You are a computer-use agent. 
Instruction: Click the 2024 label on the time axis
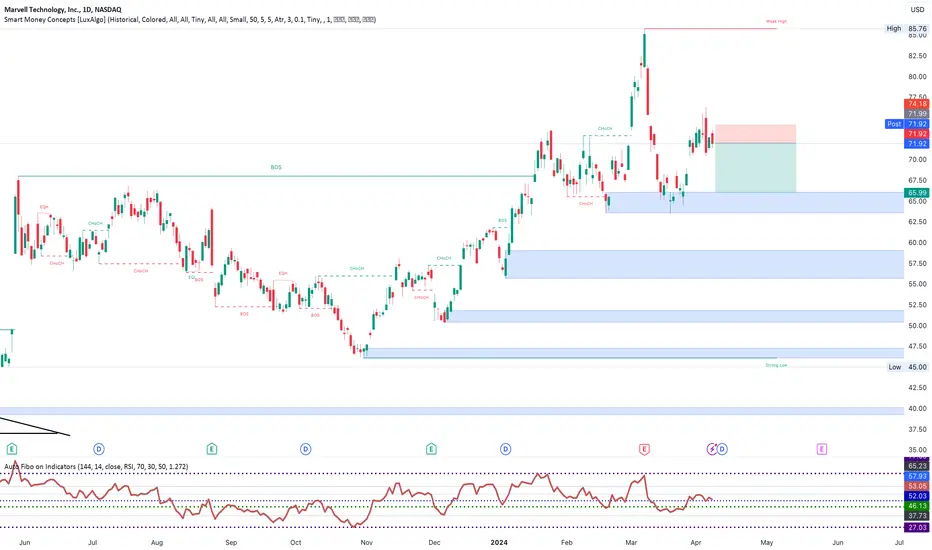point(499,542)
